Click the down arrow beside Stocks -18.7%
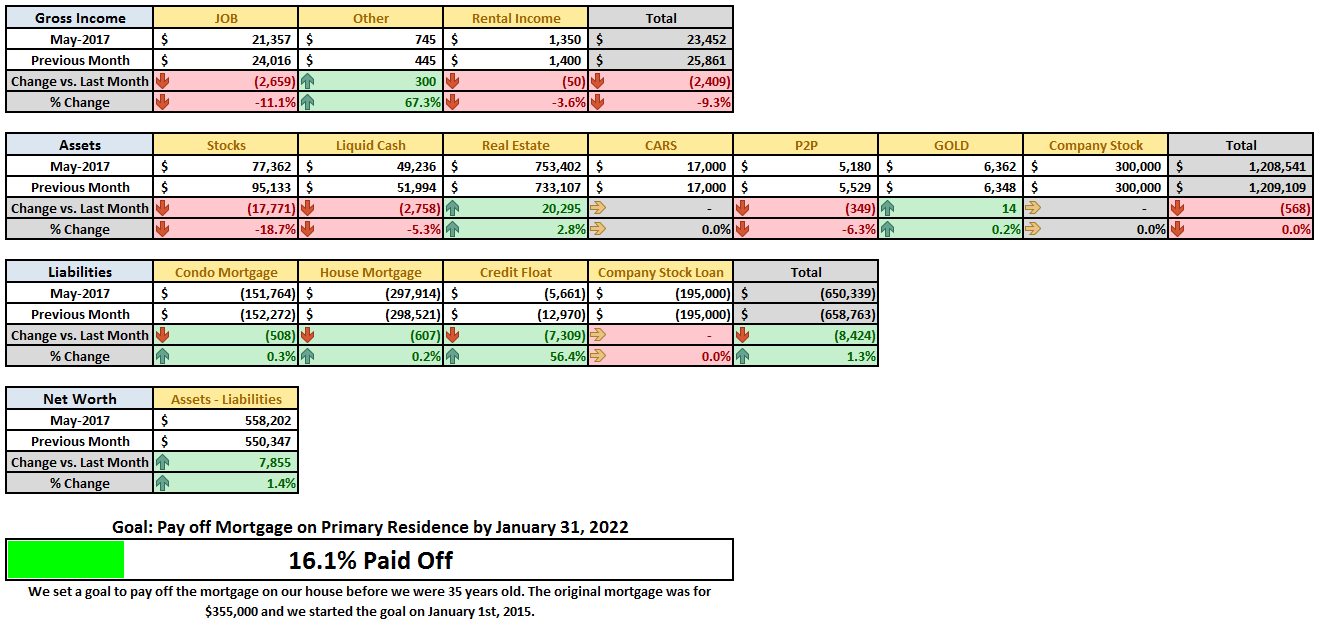Viewport: 1319px width, 633px height. pos(163,229)
